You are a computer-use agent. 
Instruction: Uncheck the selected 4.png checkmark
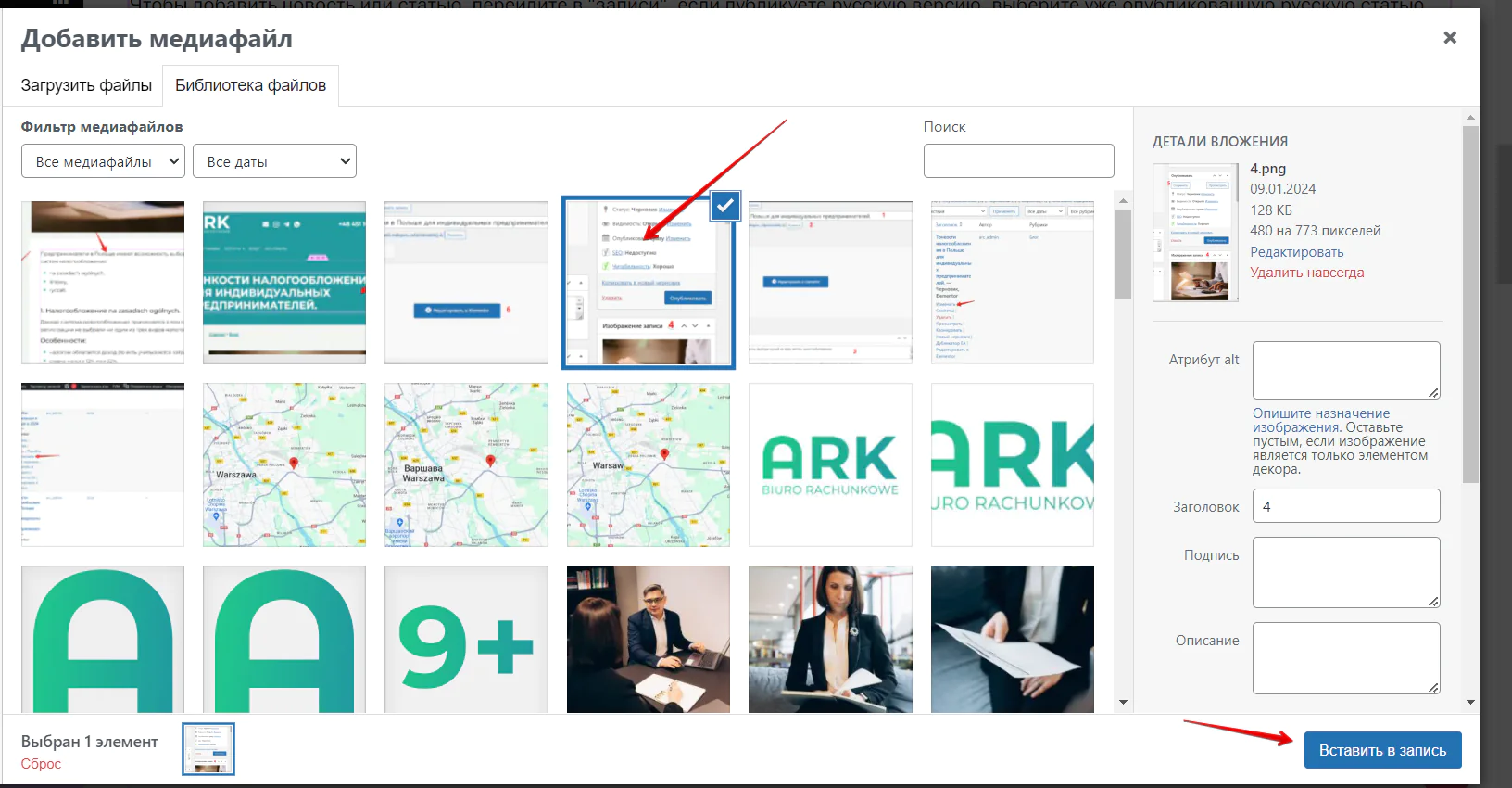click(724, 206)
